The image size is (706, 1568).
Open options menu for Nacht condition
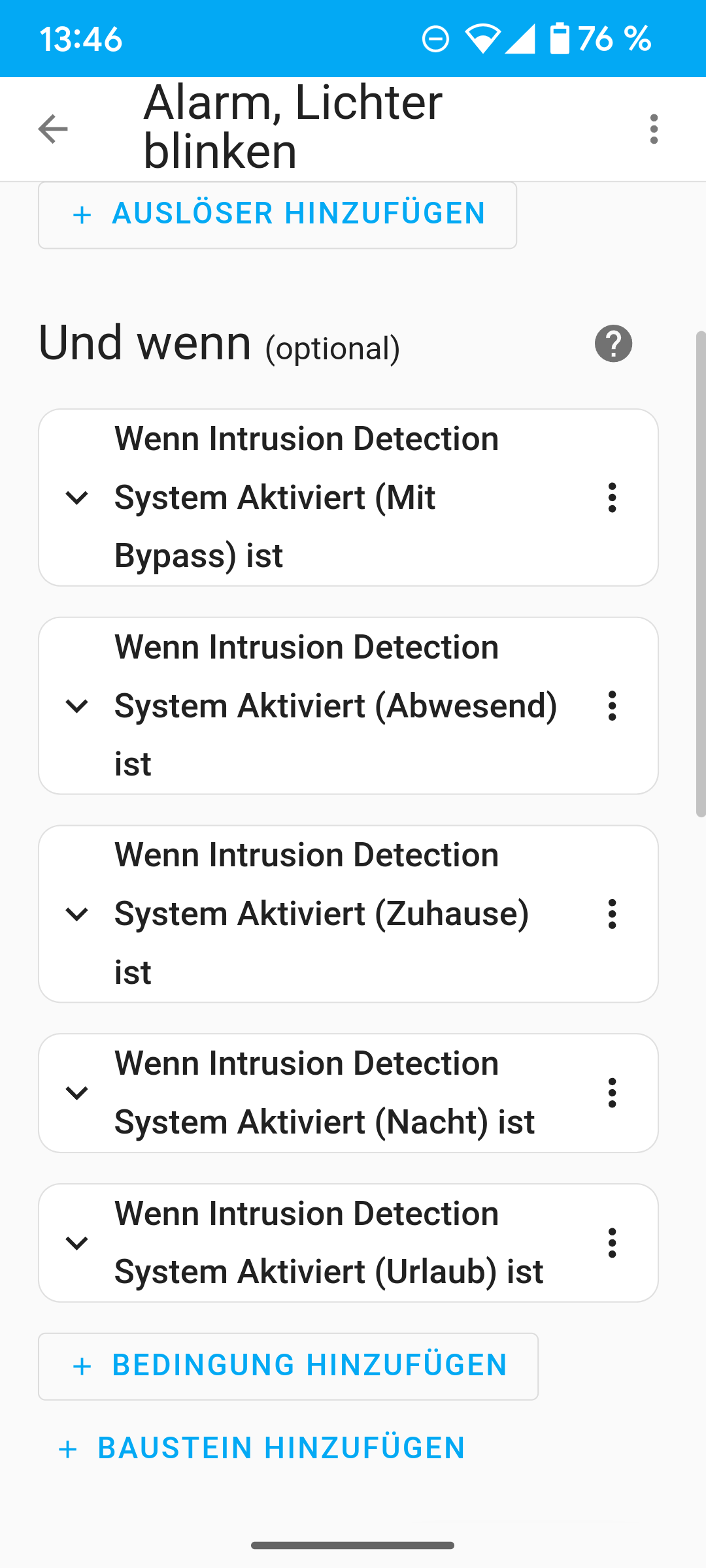pos(612,1093)
